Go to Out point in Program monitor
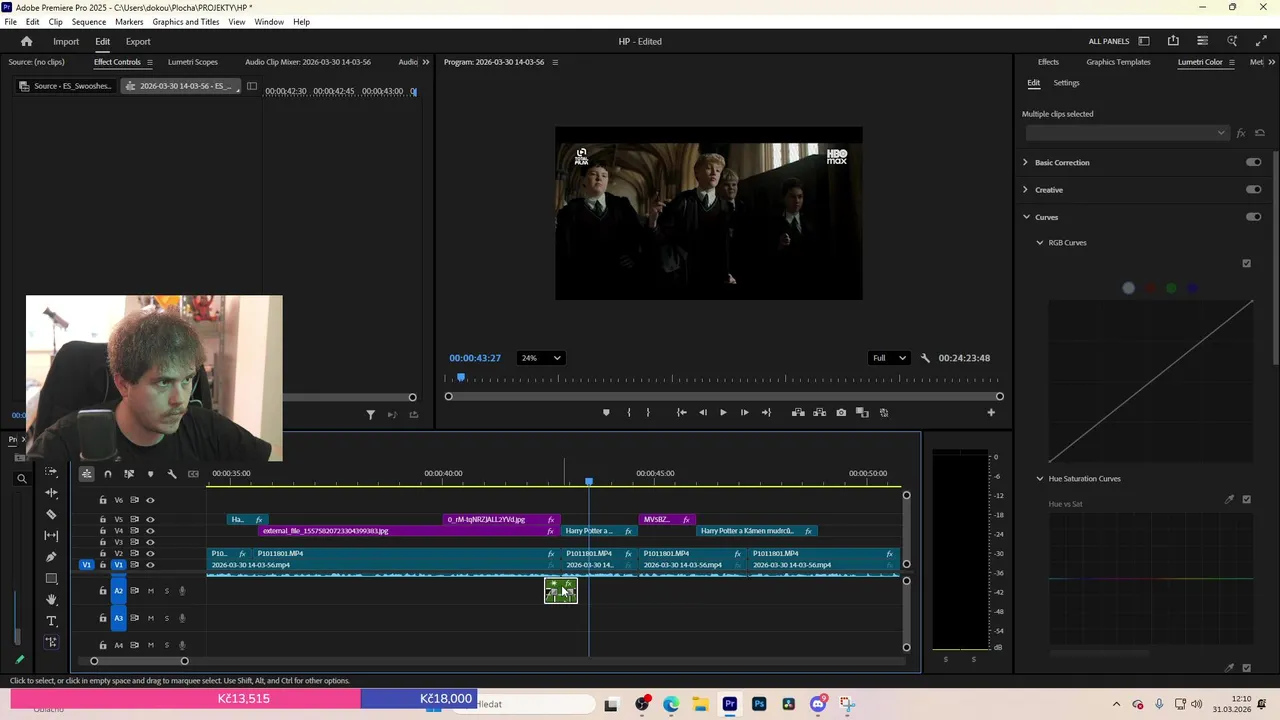Screen dimensions: 1280x720 (x=766, y=412)
